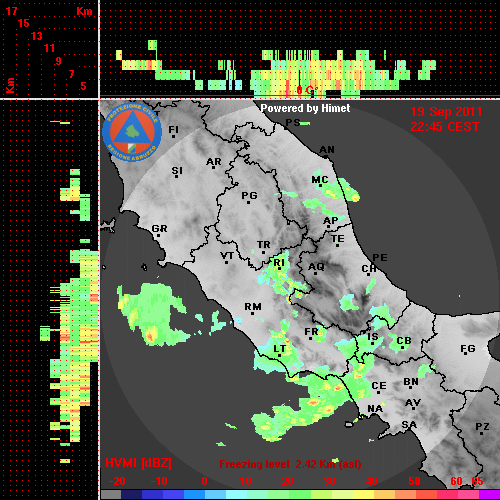Click the RI city label
The image size is (500, 500).
point(279,263)
